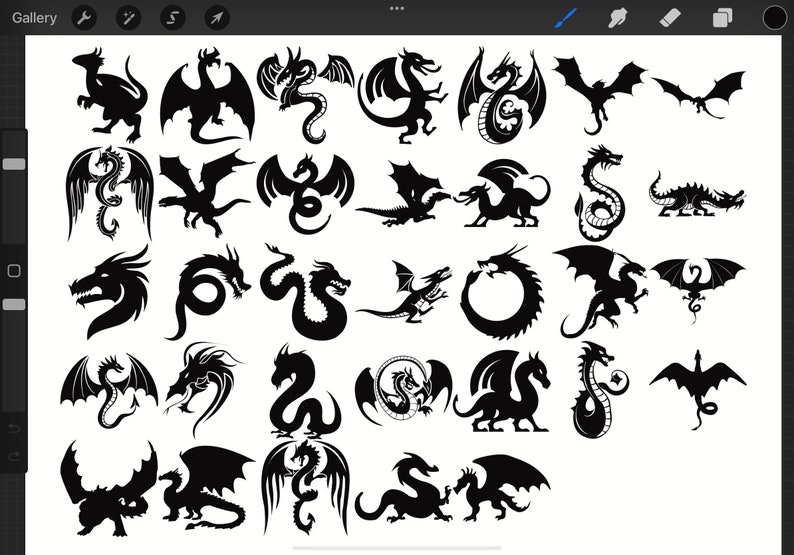Open the Adjustments magic wand menu
This screenshot has width=794, height=555.
(128, 18)
